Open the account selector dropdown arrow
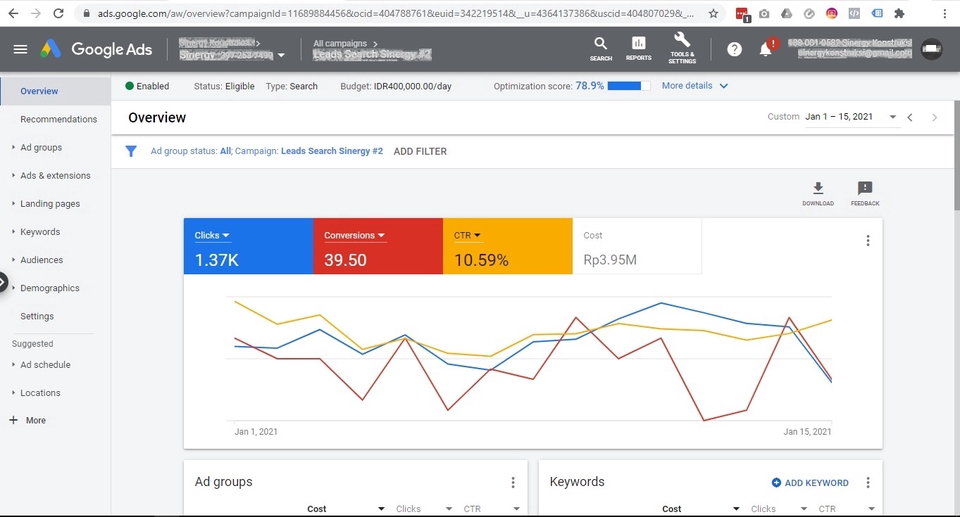 coord(281,55)
